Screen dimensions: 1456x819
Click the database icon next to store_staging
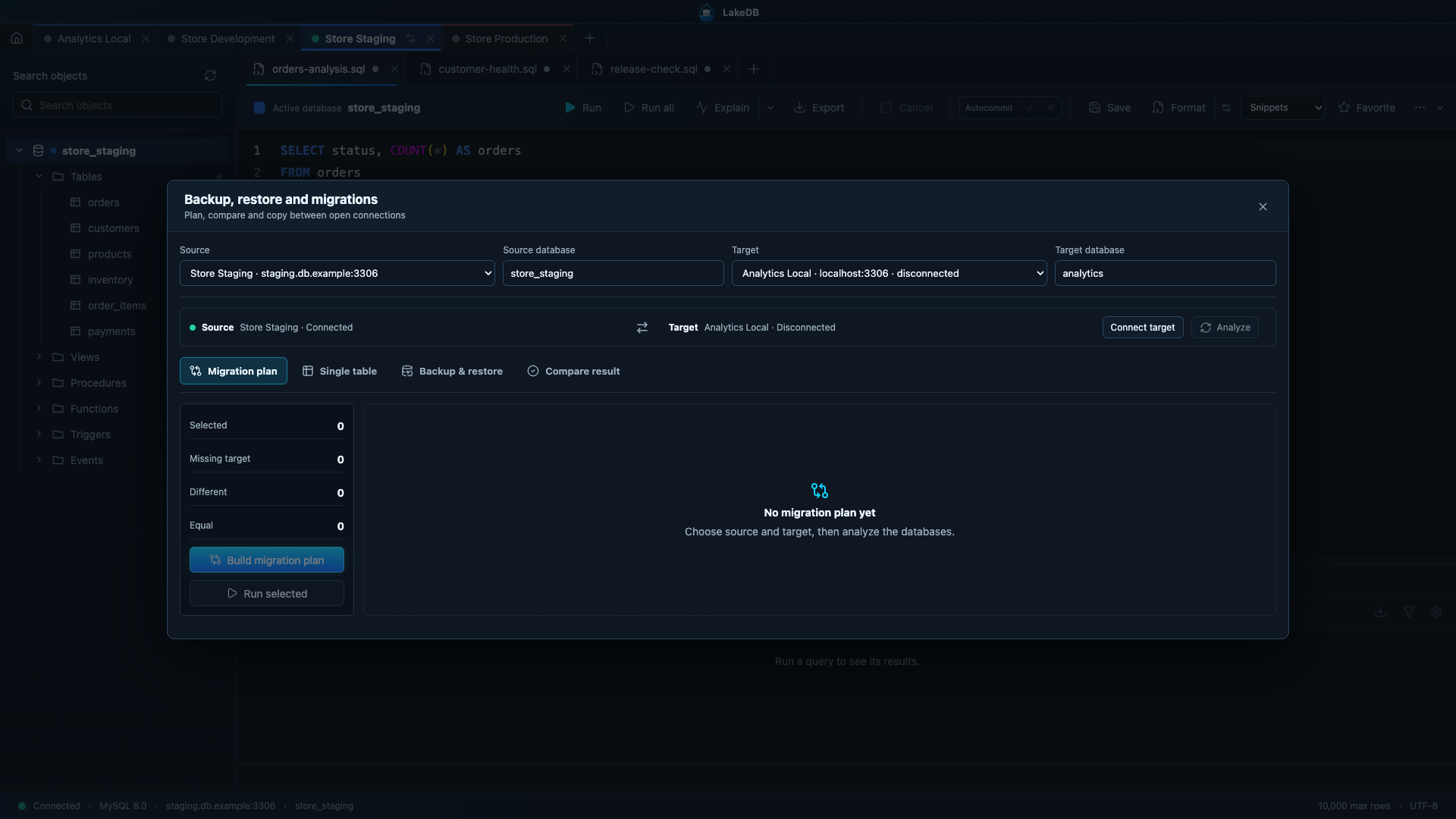(x=38, y=151)
